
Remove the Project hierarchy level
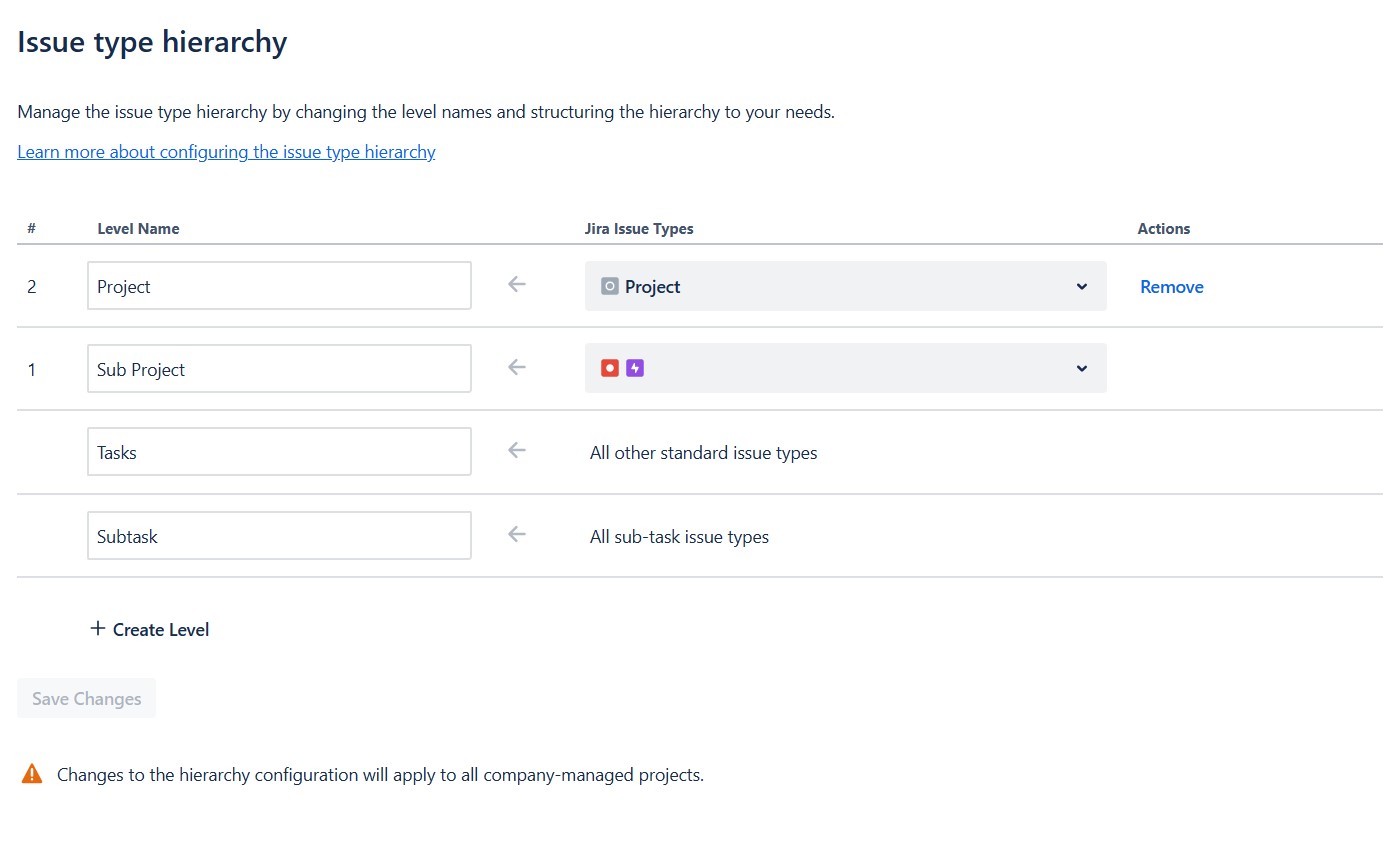click(x=1172, y=287)
